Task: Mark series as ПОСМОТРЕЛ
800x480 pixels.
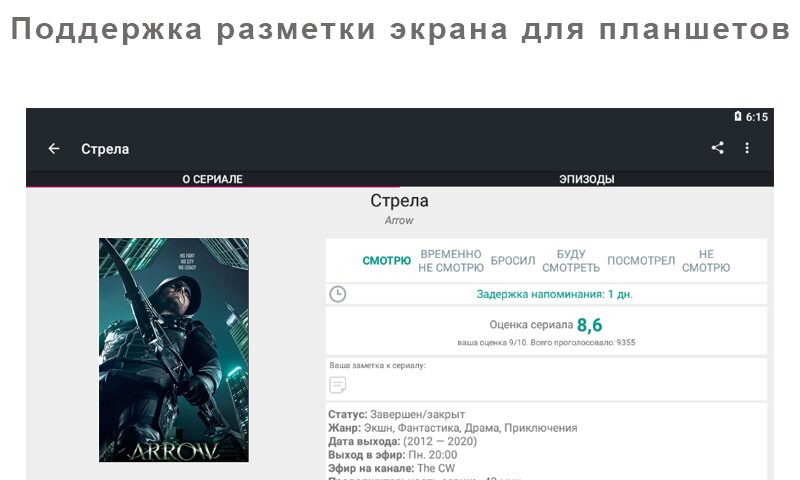Action: [641, 261]
